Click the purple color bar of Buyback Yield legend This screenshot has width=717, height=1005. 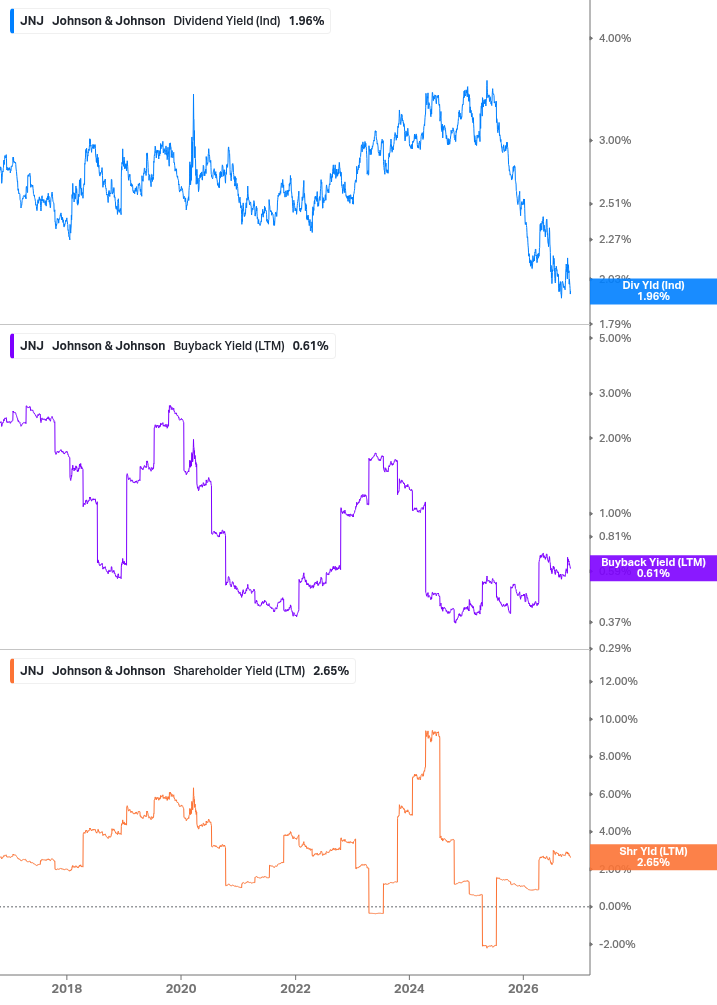pyautogui.click(x=12, y=346)
